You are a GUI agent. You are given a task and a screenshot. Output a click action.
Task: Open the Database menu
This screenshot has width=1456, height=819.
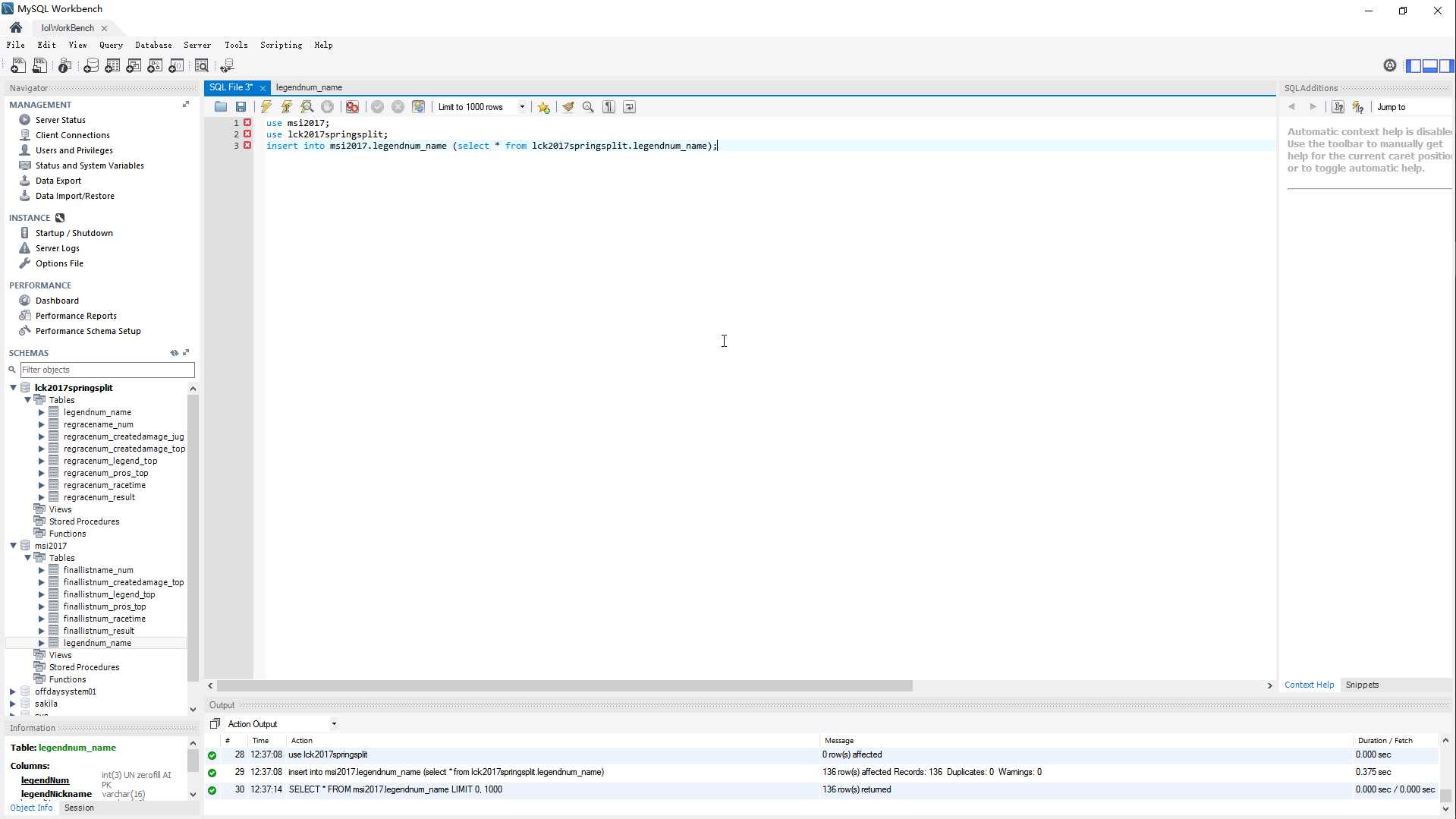click(x=153, y=45)
